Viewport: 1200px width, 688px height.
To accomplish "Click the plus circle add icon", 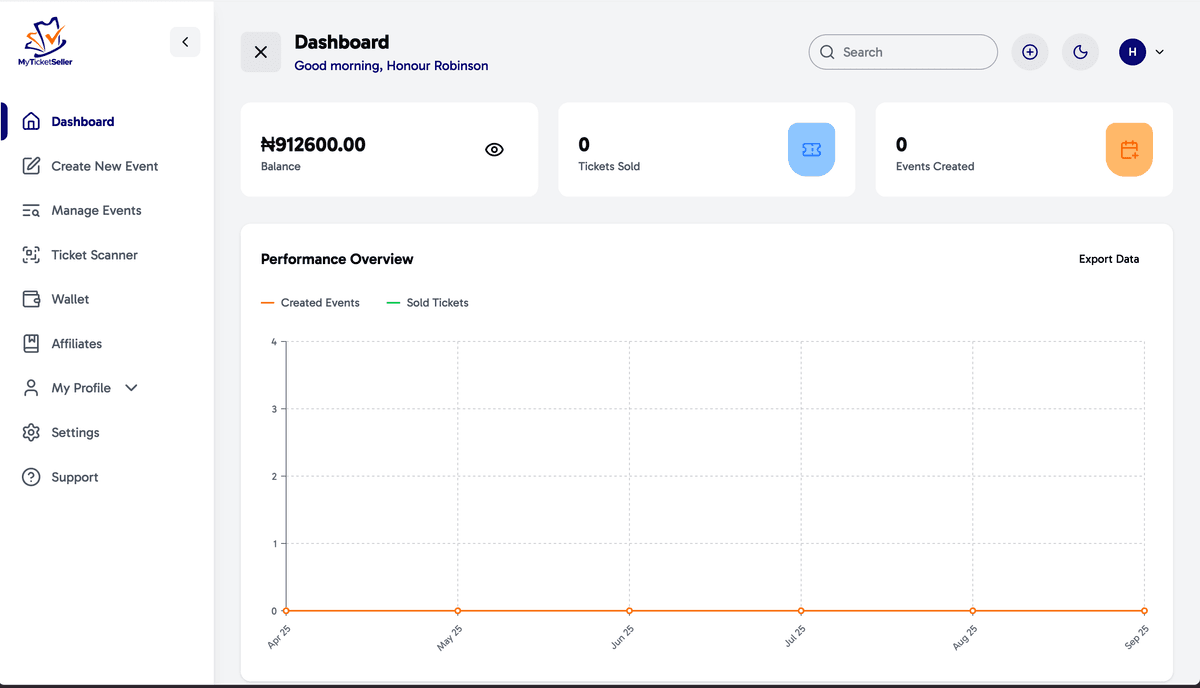I will [1030, 52].
